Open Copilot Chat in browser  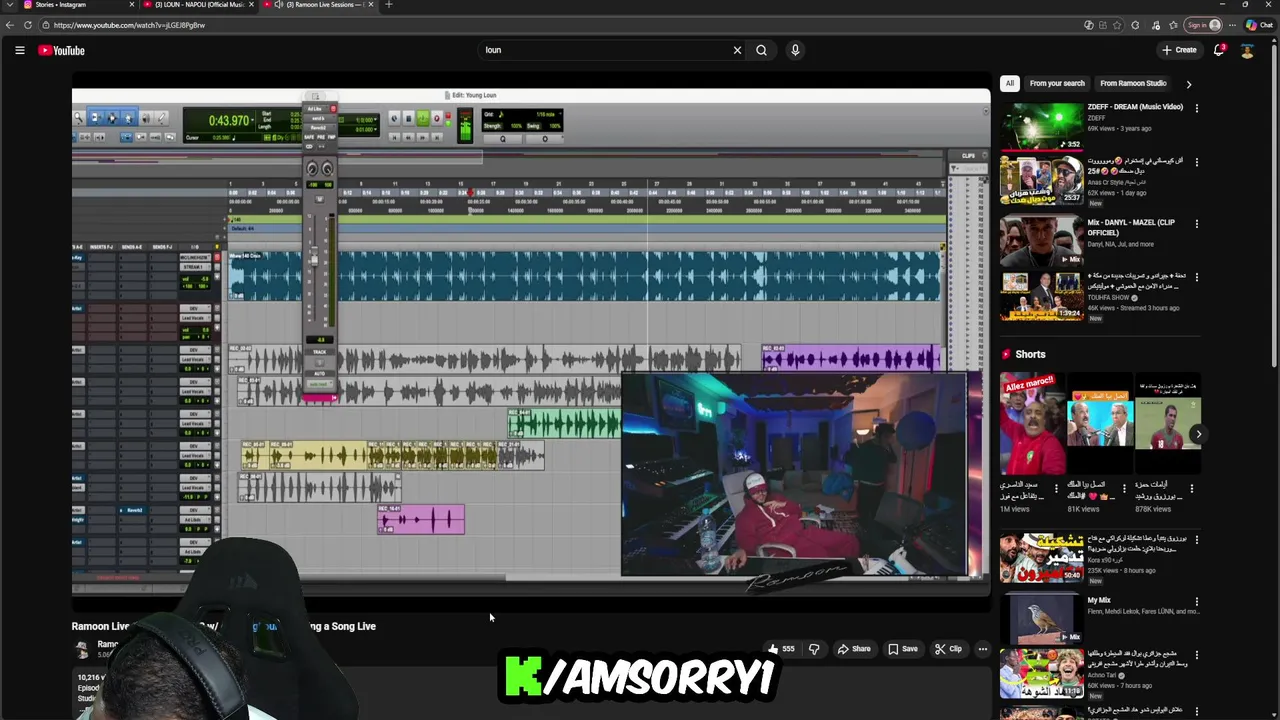click(1258, 25)
